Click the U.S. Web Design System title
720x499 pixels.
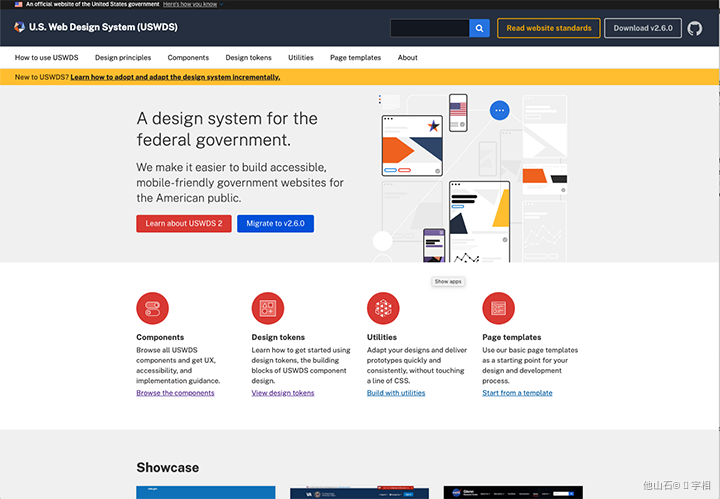(103, 27)
